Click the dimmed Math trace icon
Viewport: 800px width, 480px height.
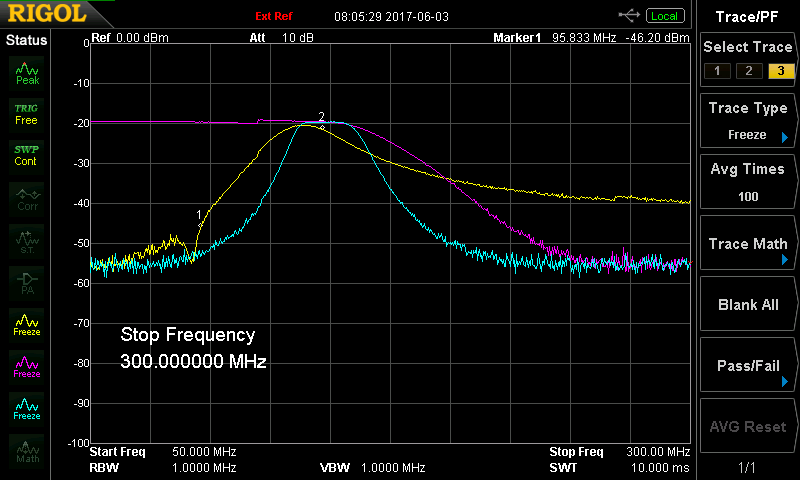pyautogui.click(x=27, y=451)
